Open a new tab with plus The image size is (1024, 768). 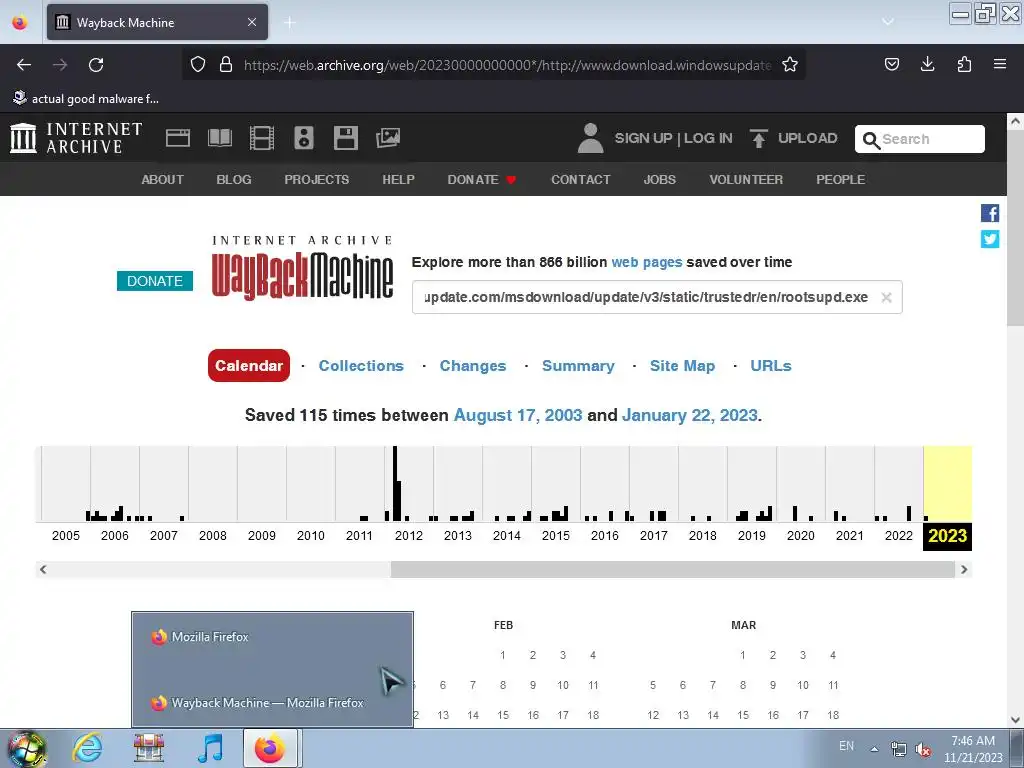[x=290, y=23]
